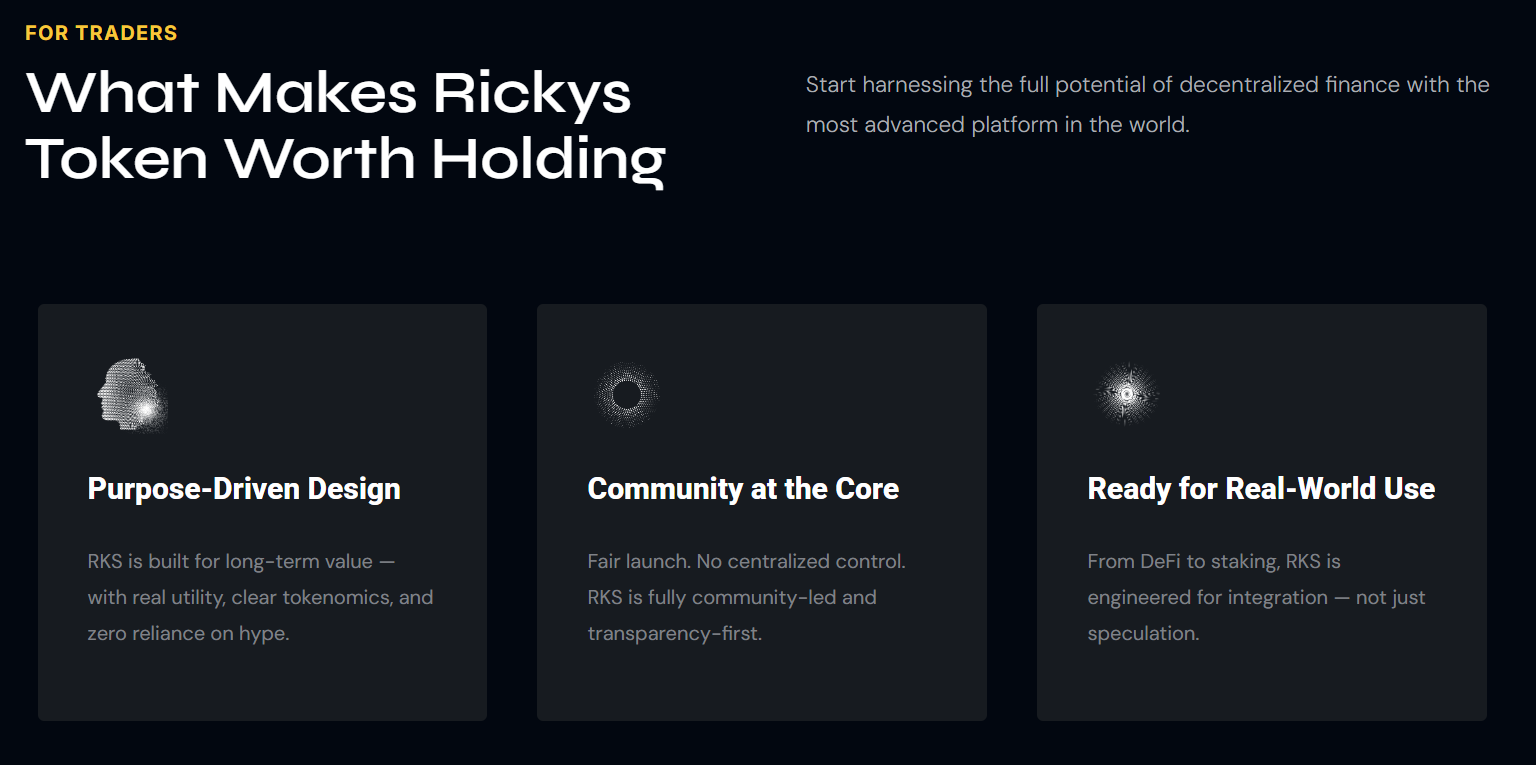
Task: Click 'with real utility, clear tokenomics' line
Action: (x=260, y=598)
